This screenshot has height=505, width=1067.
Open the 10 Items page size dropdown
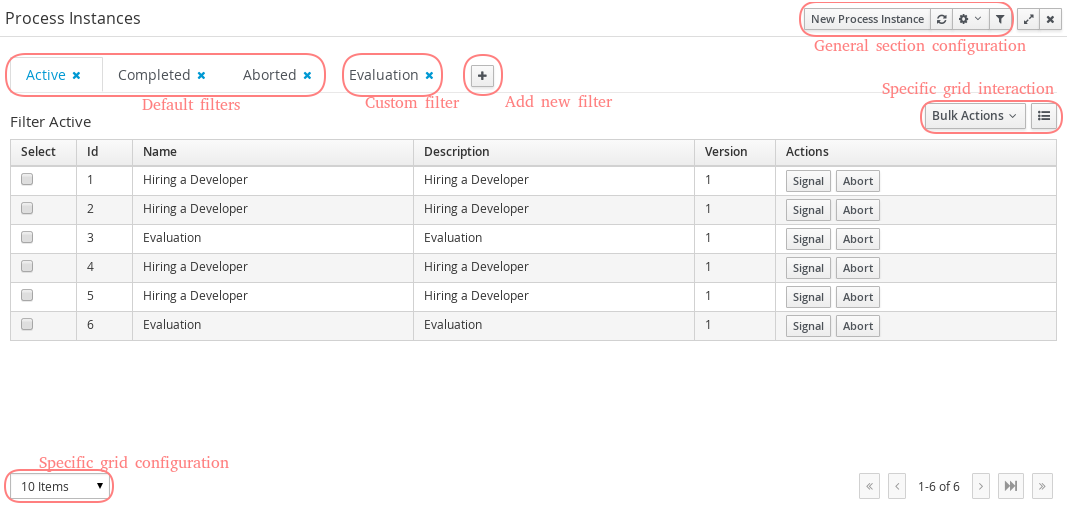(x=62, y=486)
